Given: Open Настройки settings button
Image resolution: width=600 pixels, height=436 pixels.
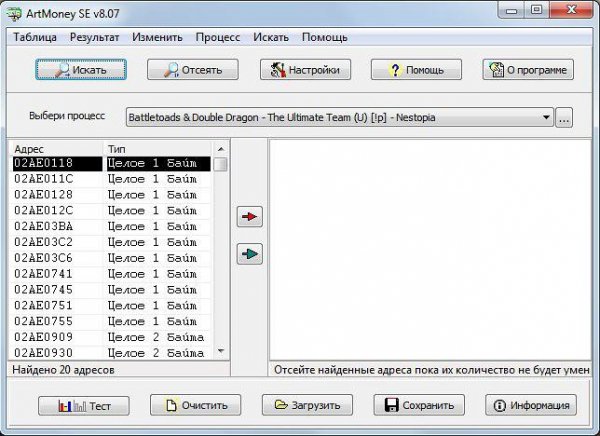Looking at the screenshot, I should (x=305, y=70).
